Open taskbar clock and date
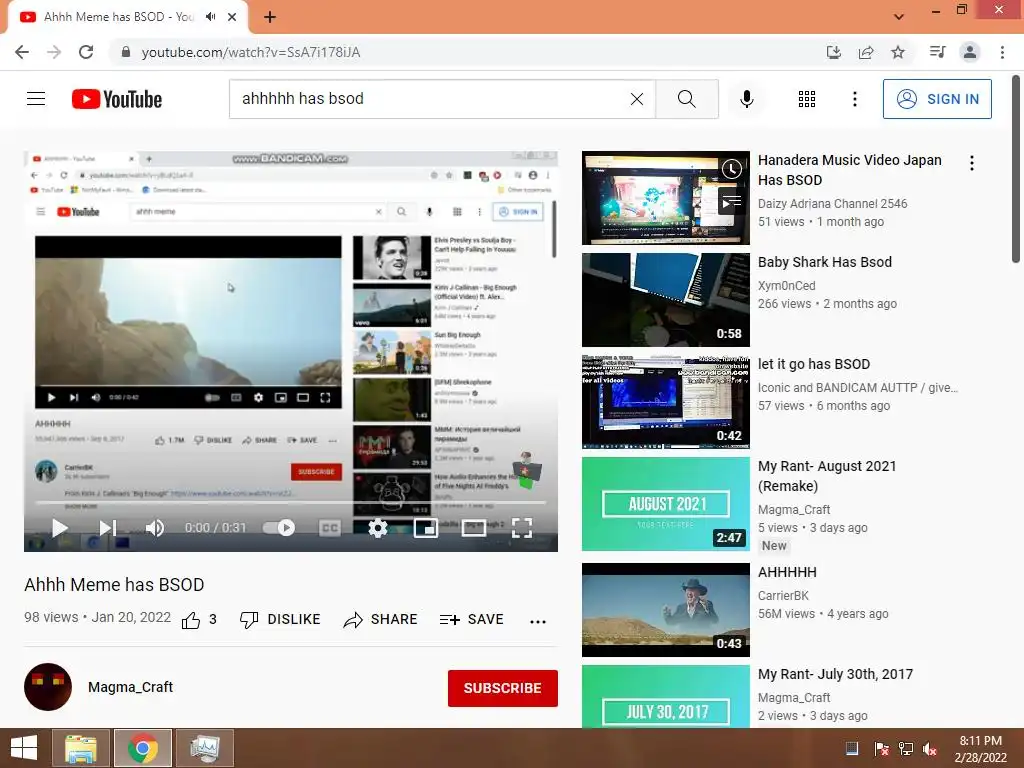 click(980, 749)
